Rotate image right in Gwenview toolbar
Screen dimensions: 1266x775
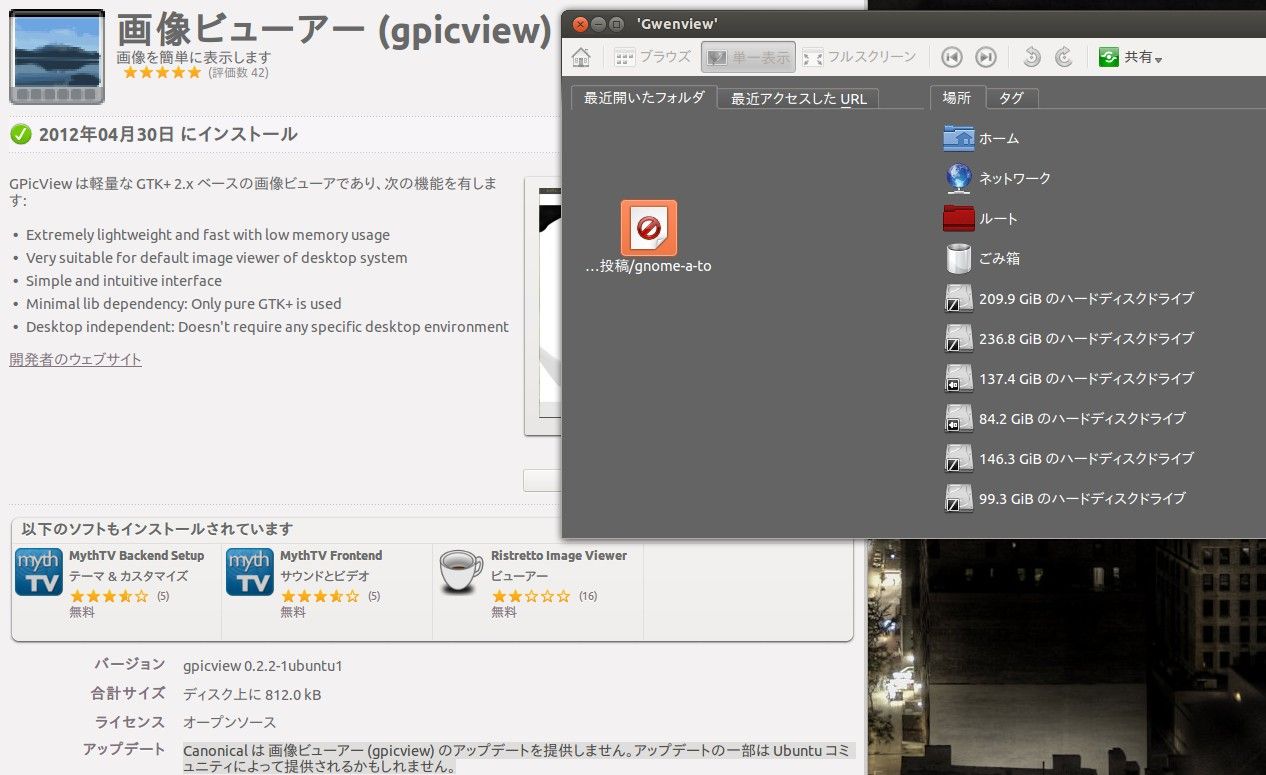click(1064, 57)
